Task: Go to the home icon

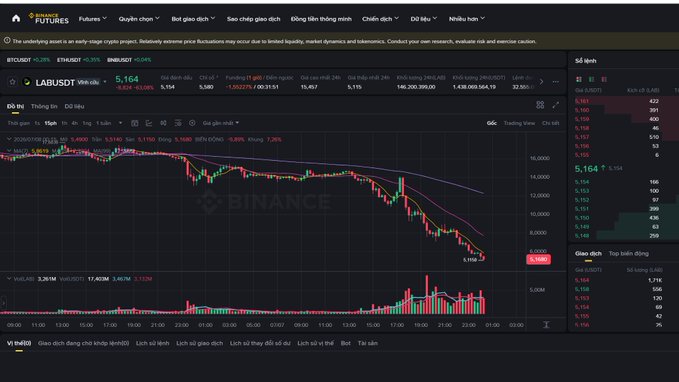Action: point(16,18)
